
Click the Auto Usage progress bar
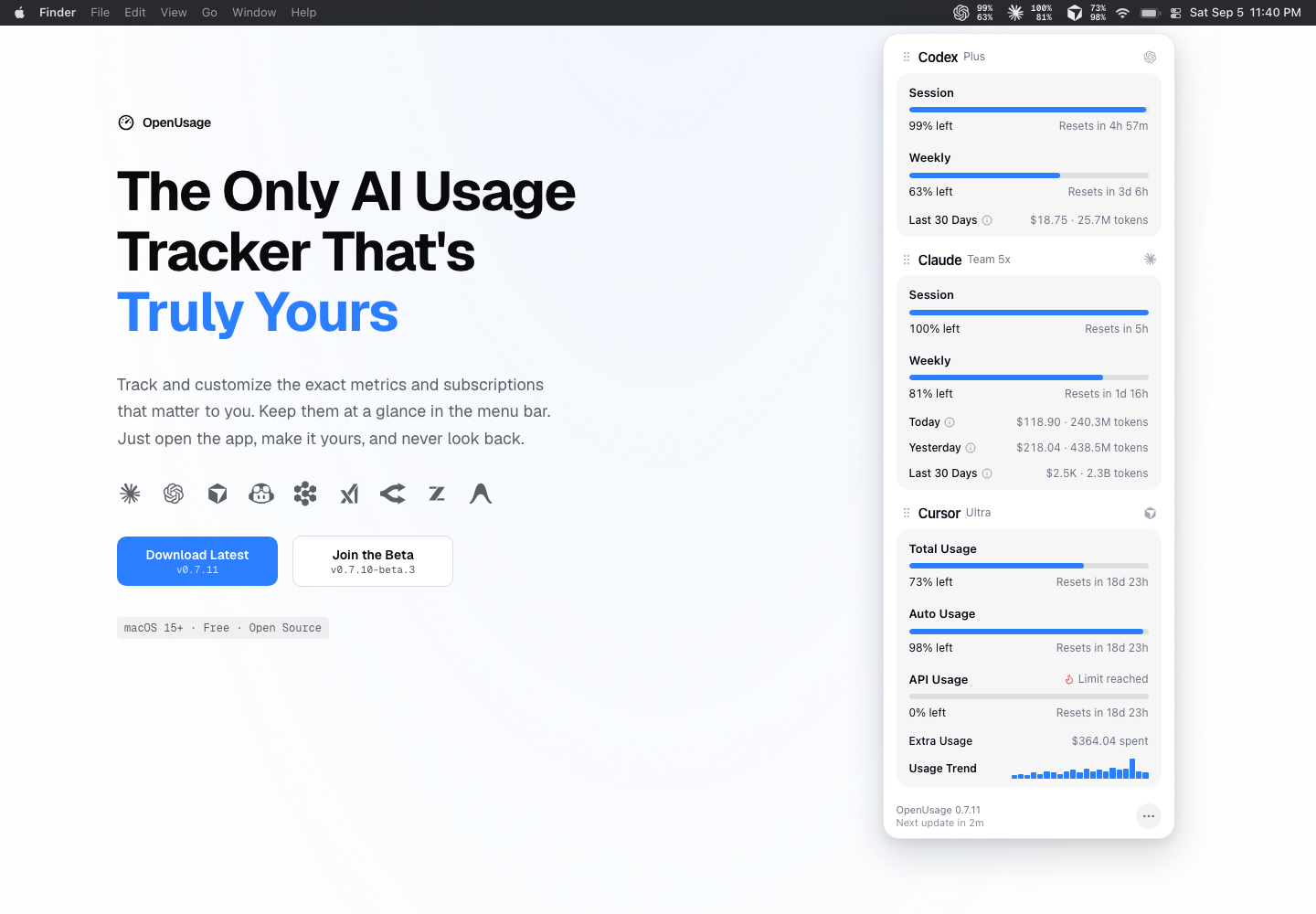[1029, 632]
